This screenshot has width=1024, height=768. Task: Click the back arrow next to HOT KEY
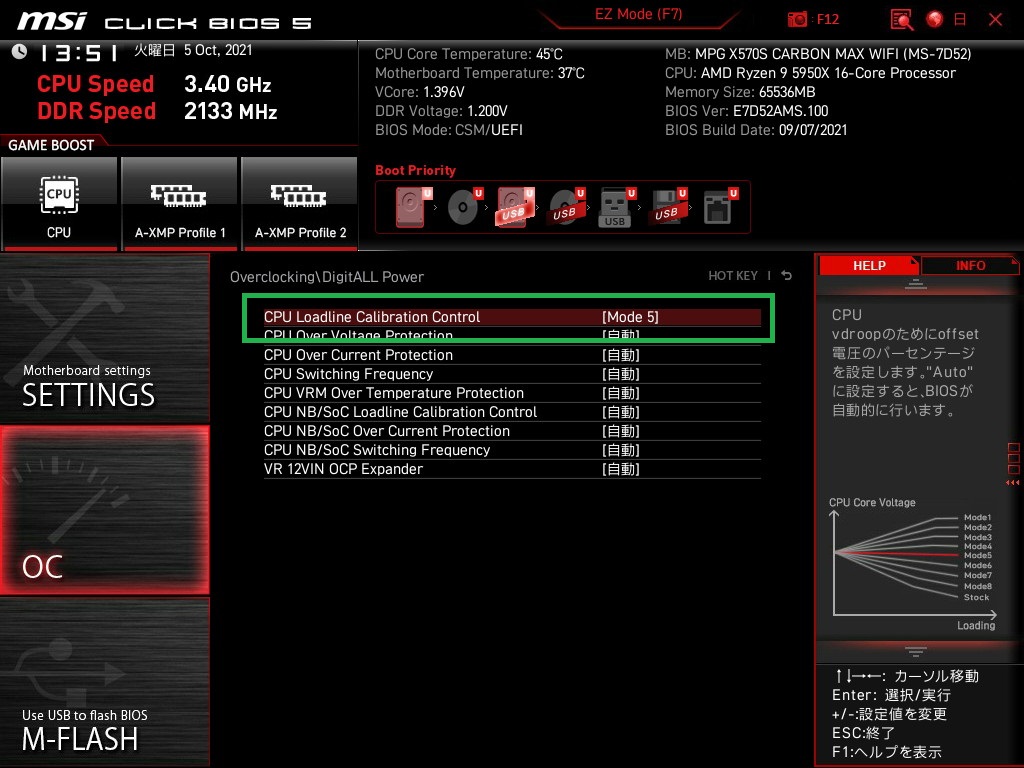(787, 276)
